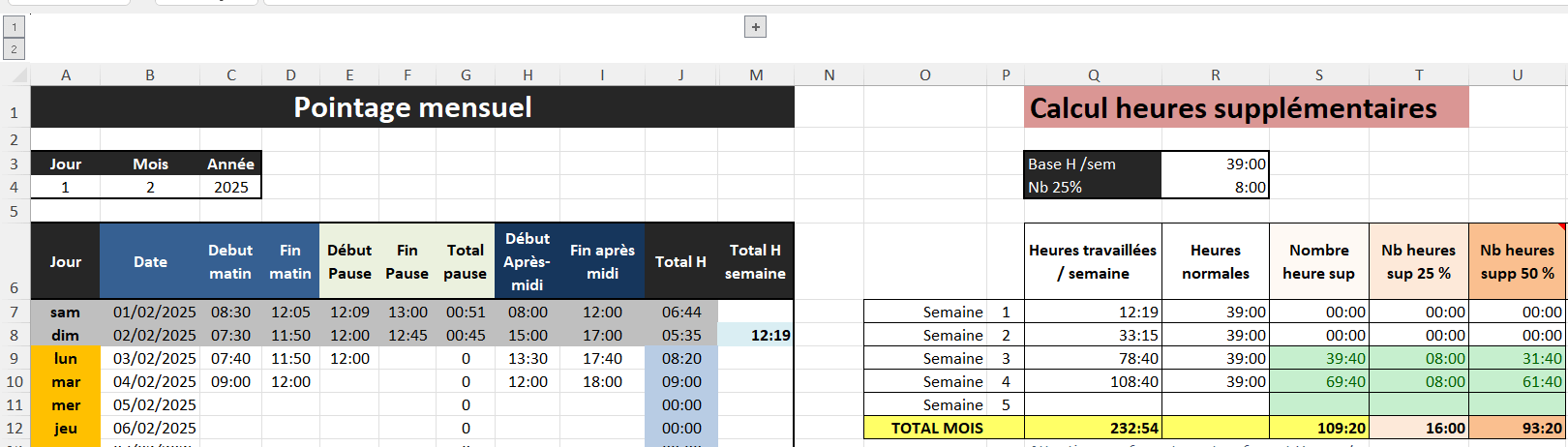Select row 7 header
The width and height of the screenshot is (1568, 447).
point(15,312)
